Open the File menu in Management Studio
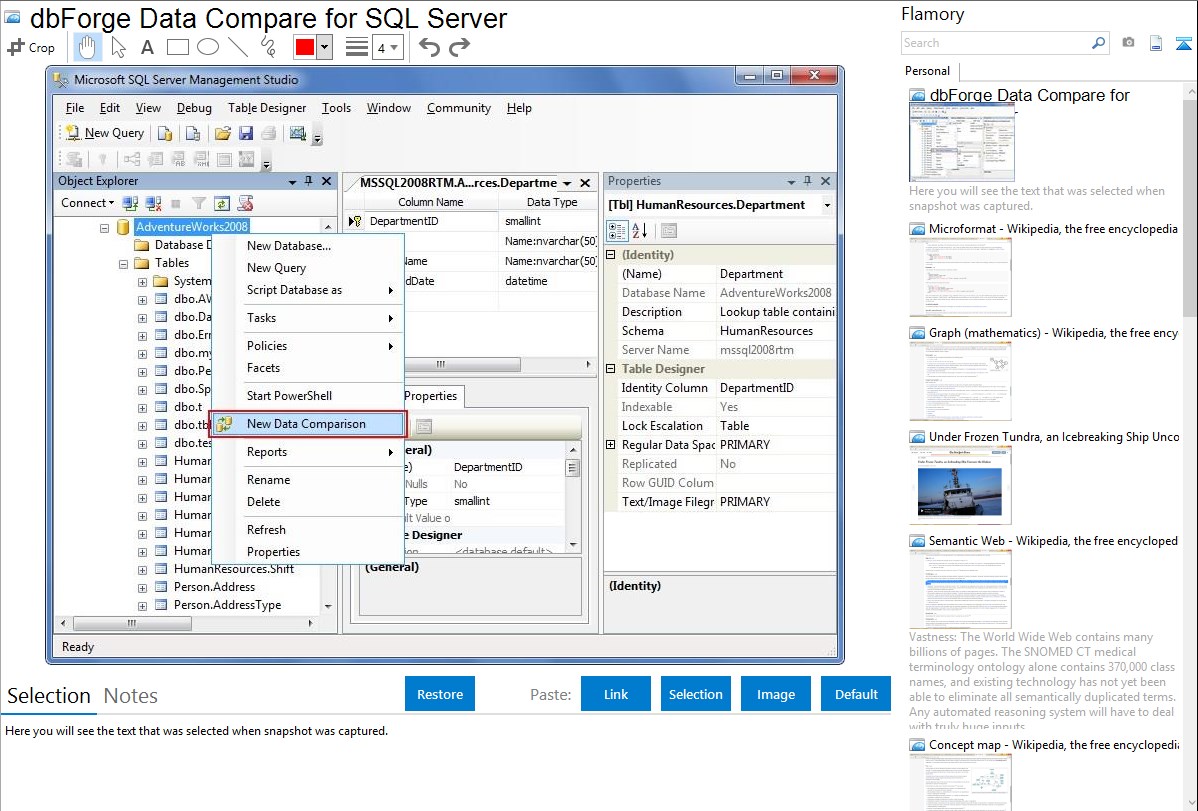 pyautogui.click(x=75, y=108)
